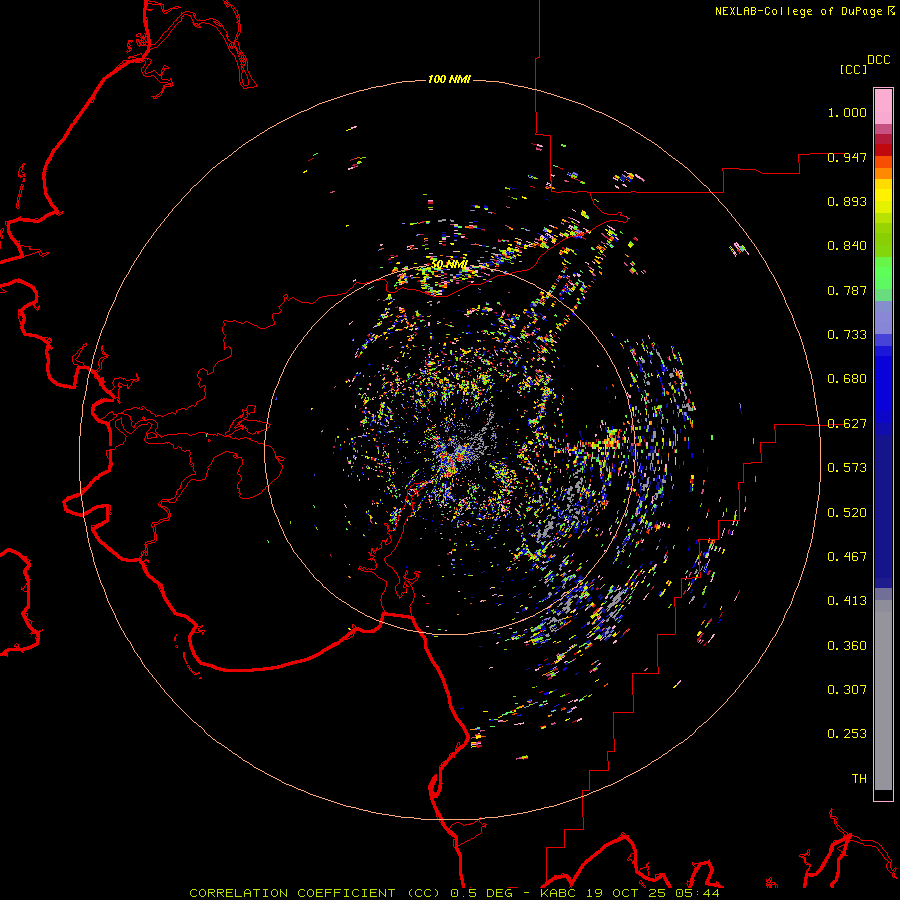
Task: Pick the dark red color bar segment
Action: click(883, 149)
